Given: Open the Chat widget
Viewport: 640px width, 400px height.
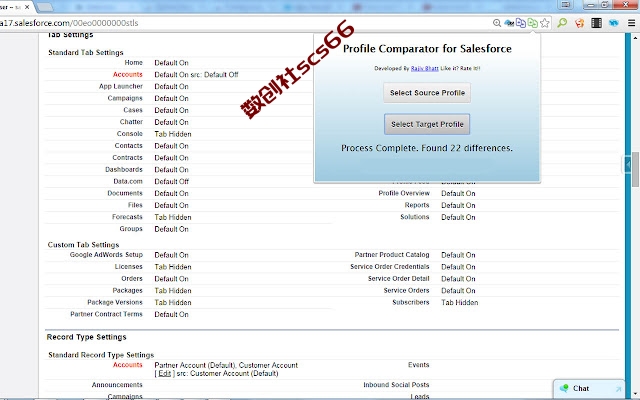Looking at the screenshot, I should tap(589, 388).
